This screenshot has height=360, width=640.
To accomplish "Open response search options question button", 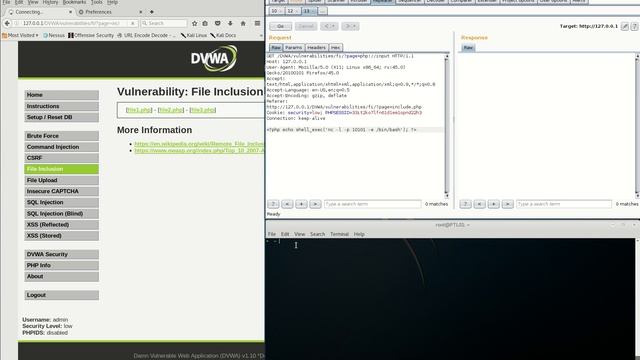I will pyautogui.click(x=465, y=204).
